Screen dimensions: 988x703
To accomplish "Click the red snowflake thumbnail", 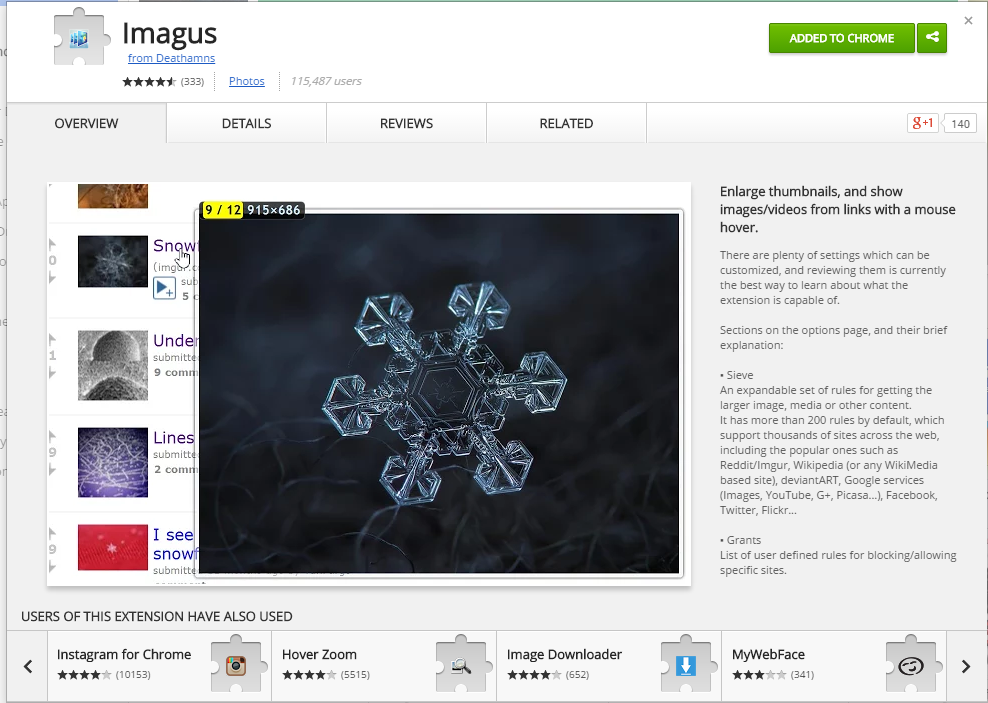I will (113, 547).
